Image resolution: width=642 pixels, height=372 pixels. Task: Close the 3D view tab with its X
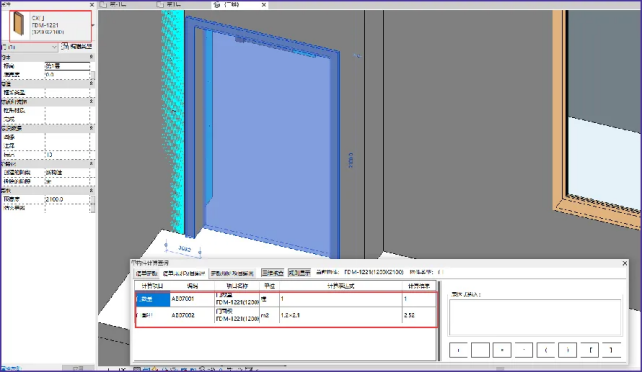coord(264,5)
